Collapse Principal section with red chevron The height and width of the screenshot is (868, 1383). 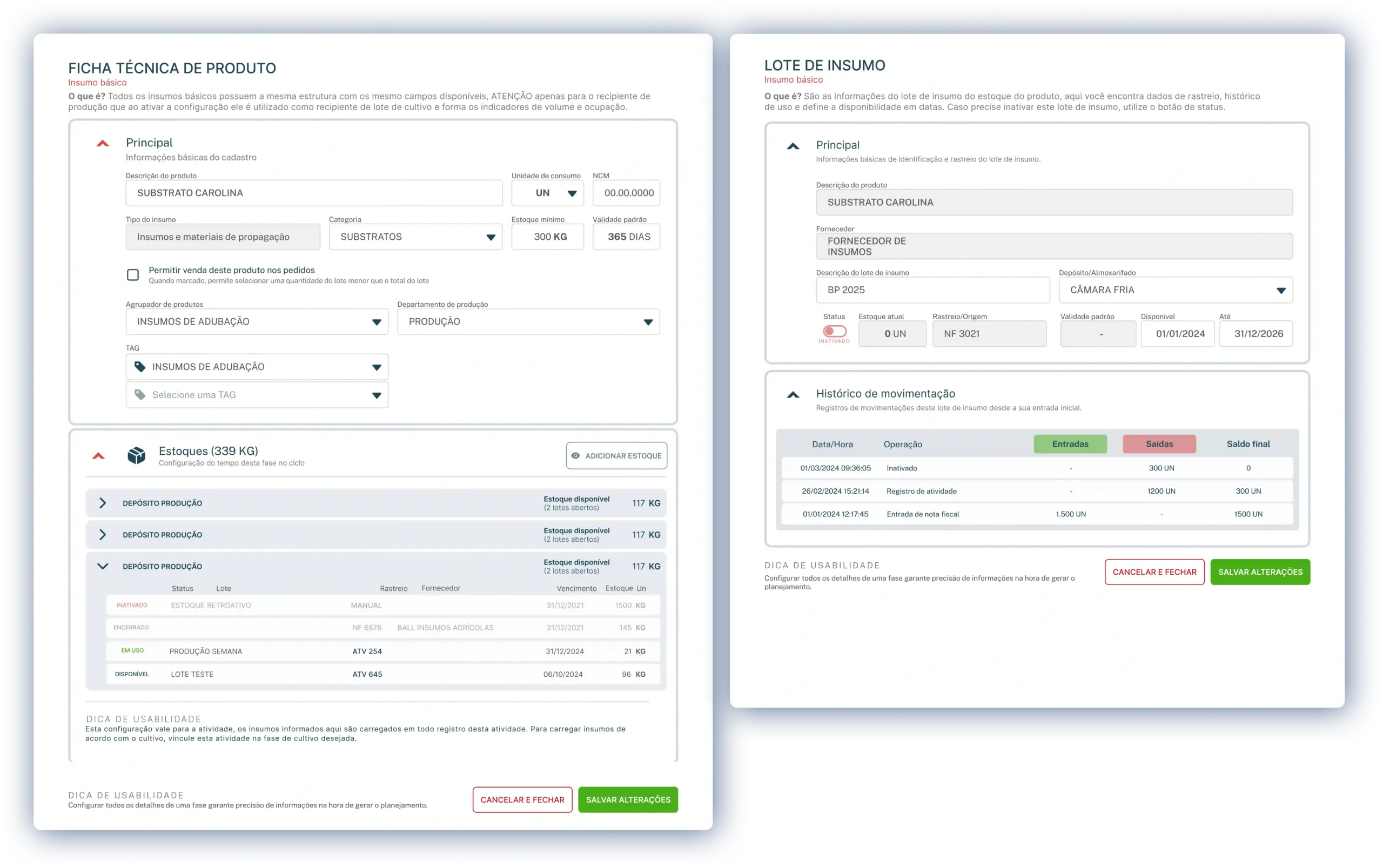pyautogui.click(x=103, y=144)
